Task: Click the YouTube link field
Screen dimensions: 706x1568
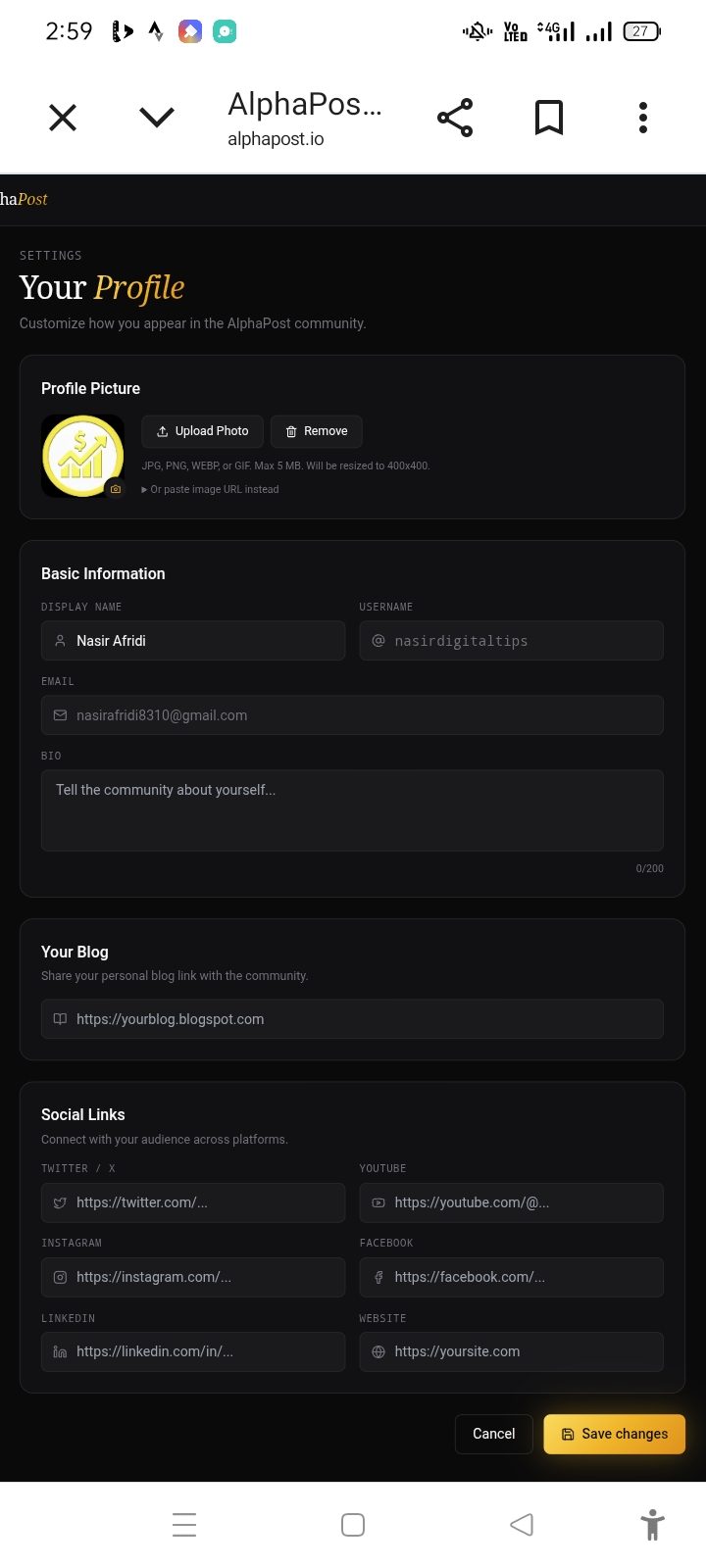Action: click(511, 1202)
